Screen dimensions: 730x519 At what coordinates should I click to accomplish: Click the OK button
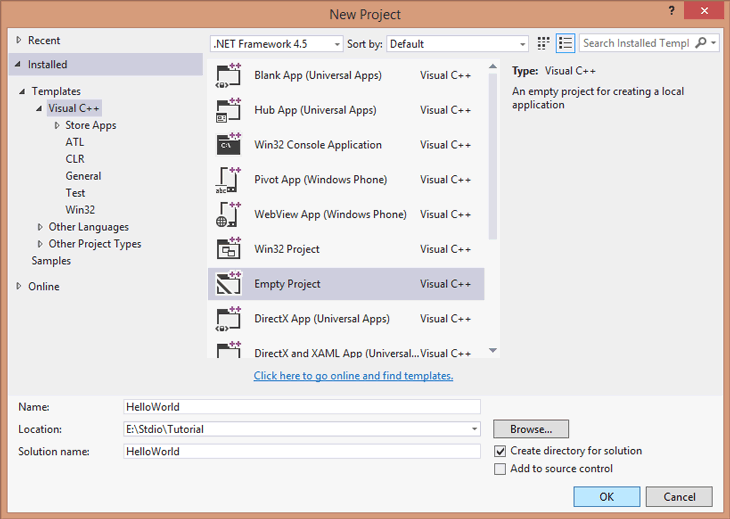point(606,497)
